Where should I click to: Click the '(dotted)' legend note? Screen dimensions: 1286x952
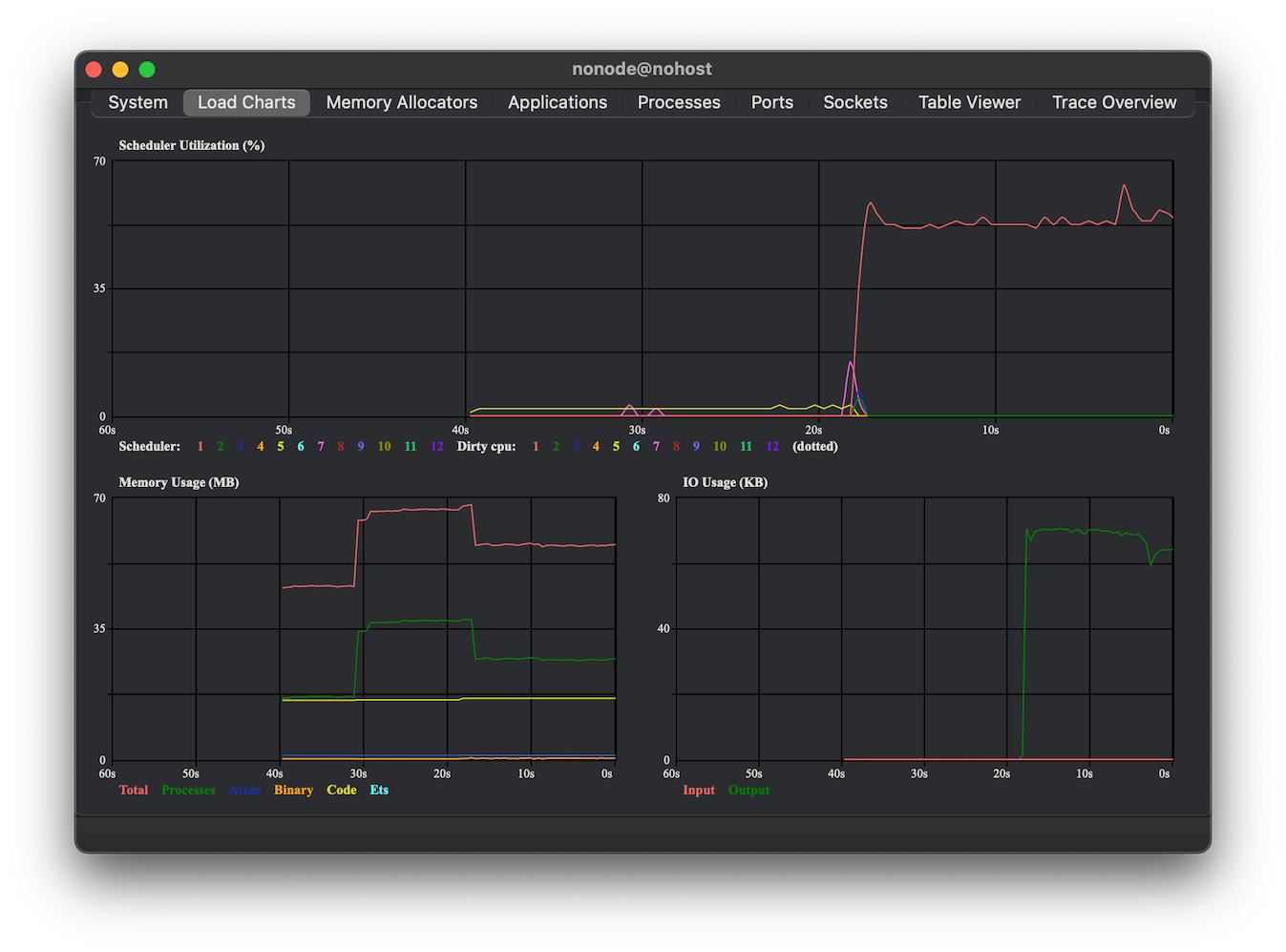(x=815, y=446)
